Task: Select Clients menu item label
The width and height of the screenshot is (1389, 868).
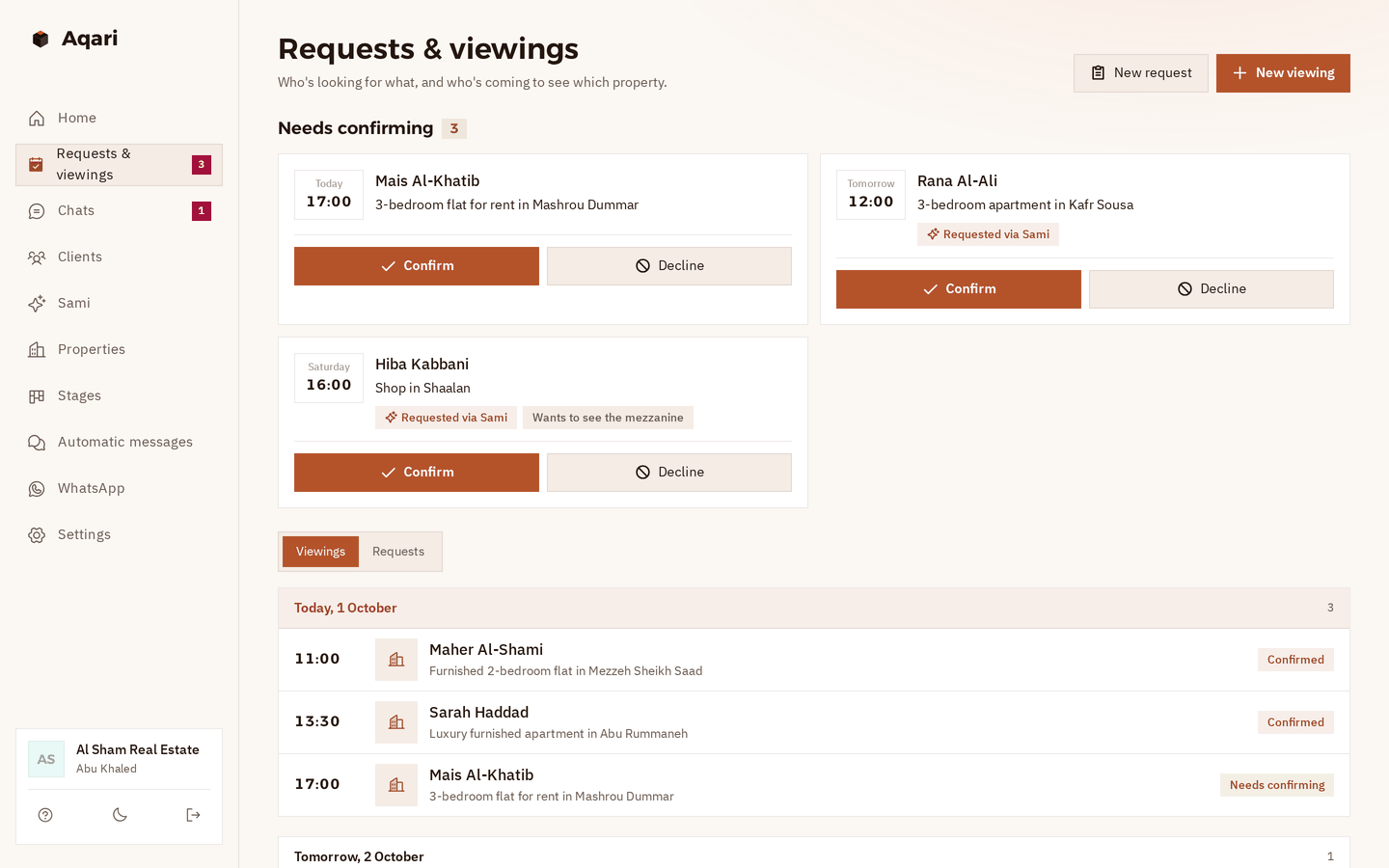Action: 80,258
